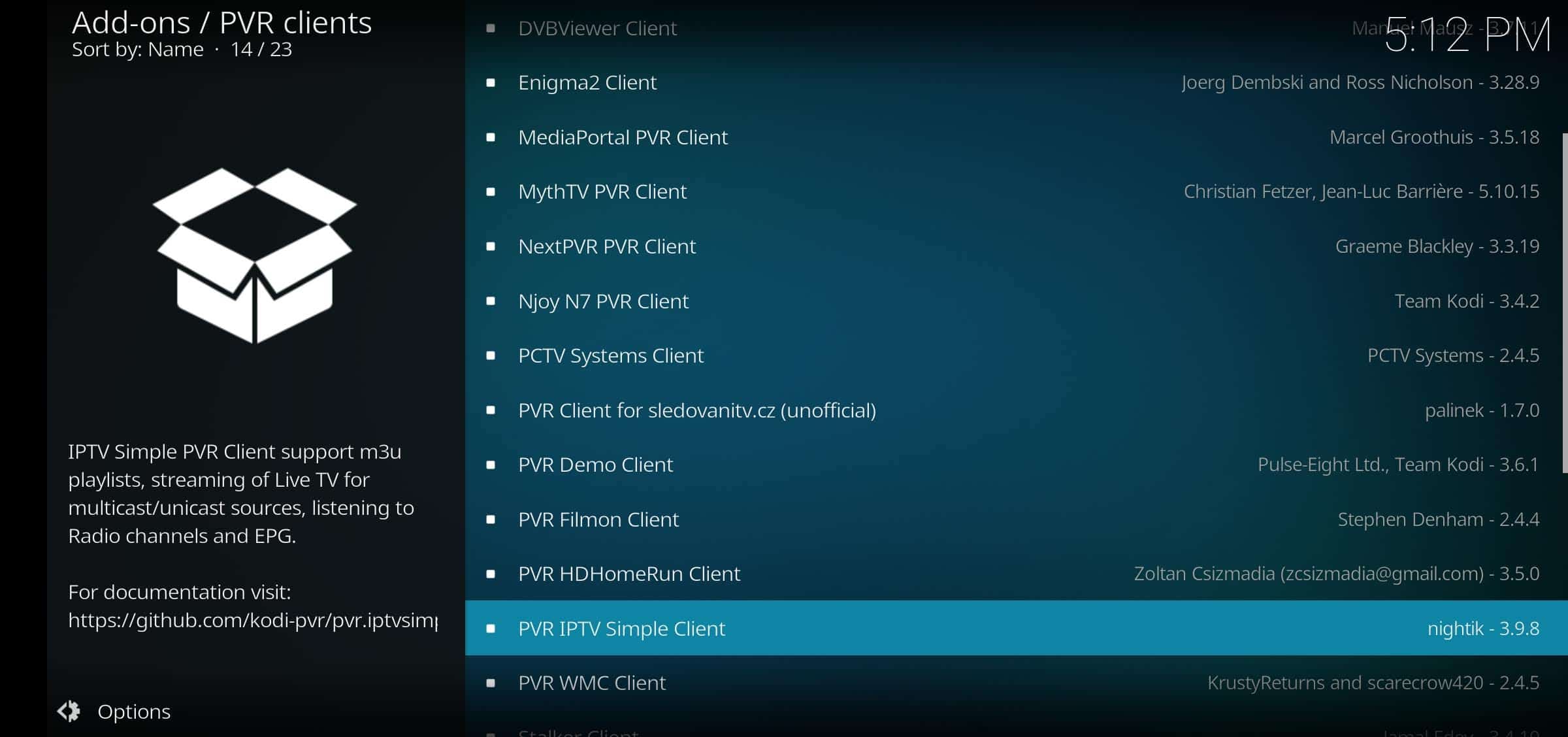Click bullet icon beside PVR WMC Client
Screen dimensions: 1568x737
pyautogui.click(x=491, y=683)
